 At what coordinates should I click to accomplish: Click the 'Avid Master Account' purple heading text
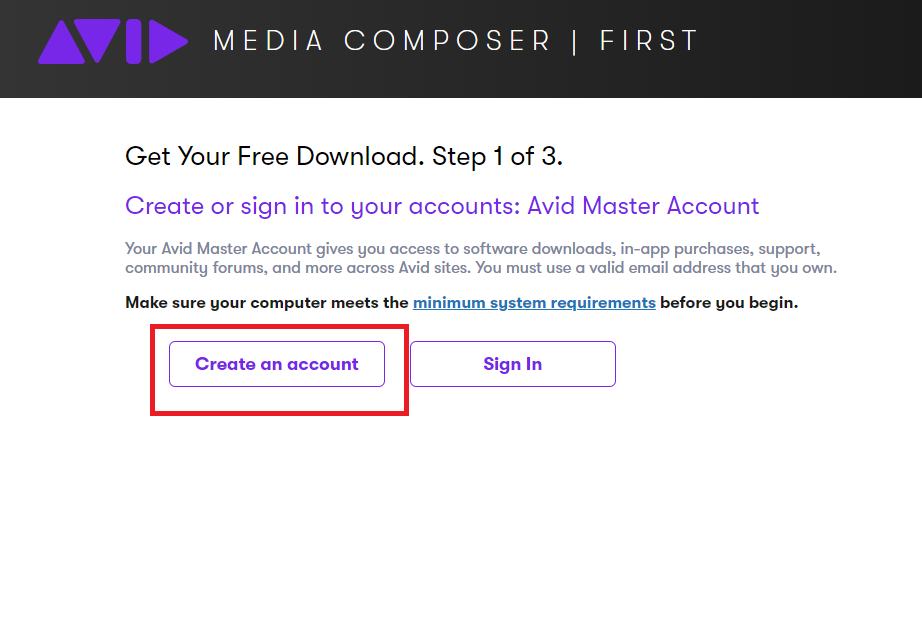(x=643, y=206)
